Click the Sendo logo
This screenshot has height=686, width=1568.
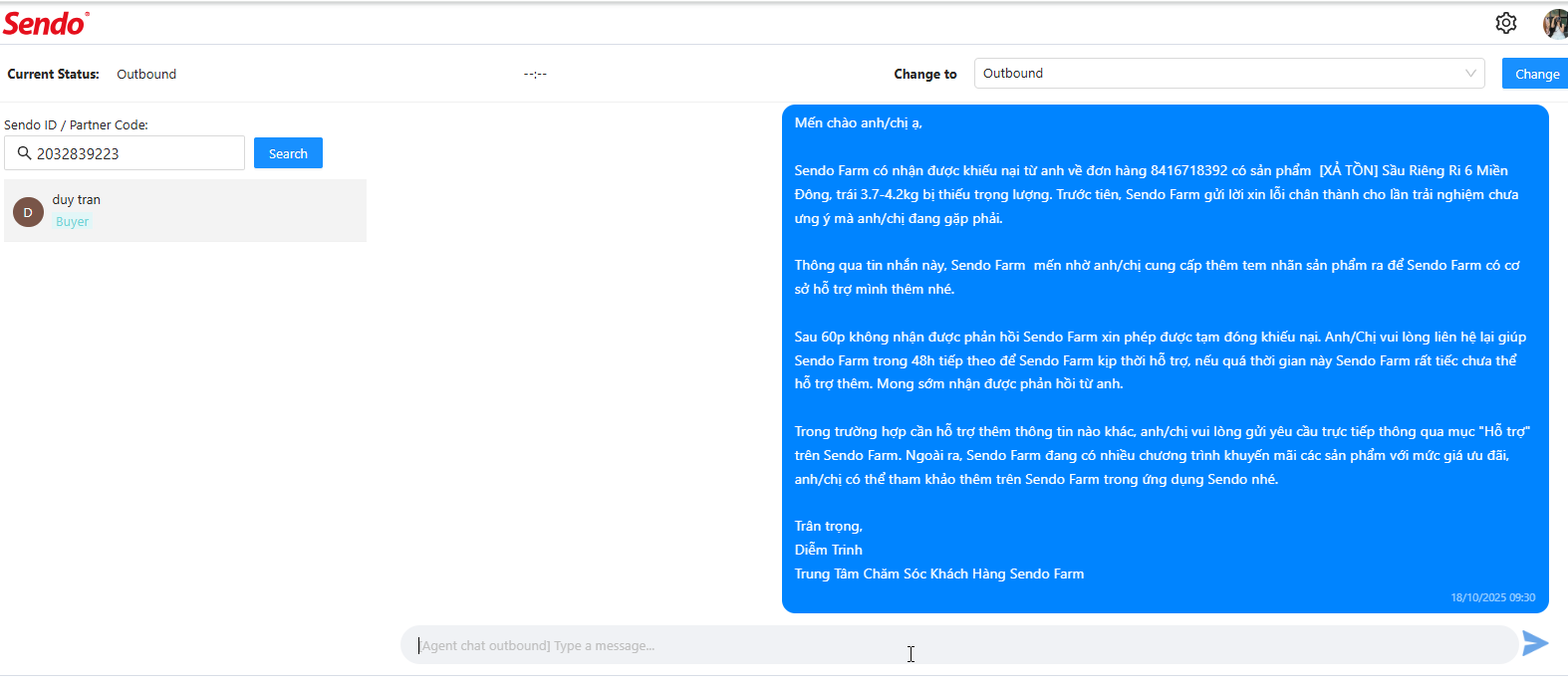click(46, 23)
